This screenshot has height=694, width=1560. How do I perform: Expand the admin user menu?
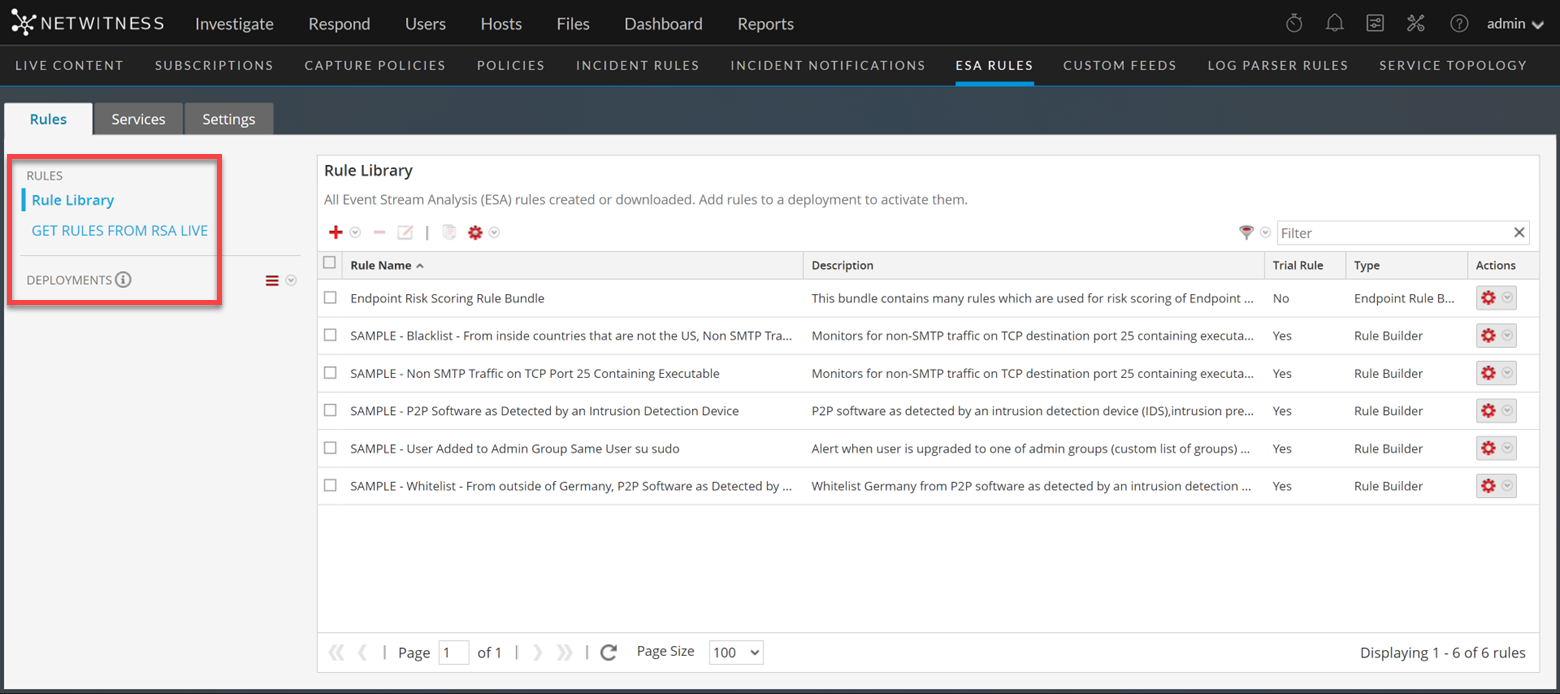point(1514,24)
